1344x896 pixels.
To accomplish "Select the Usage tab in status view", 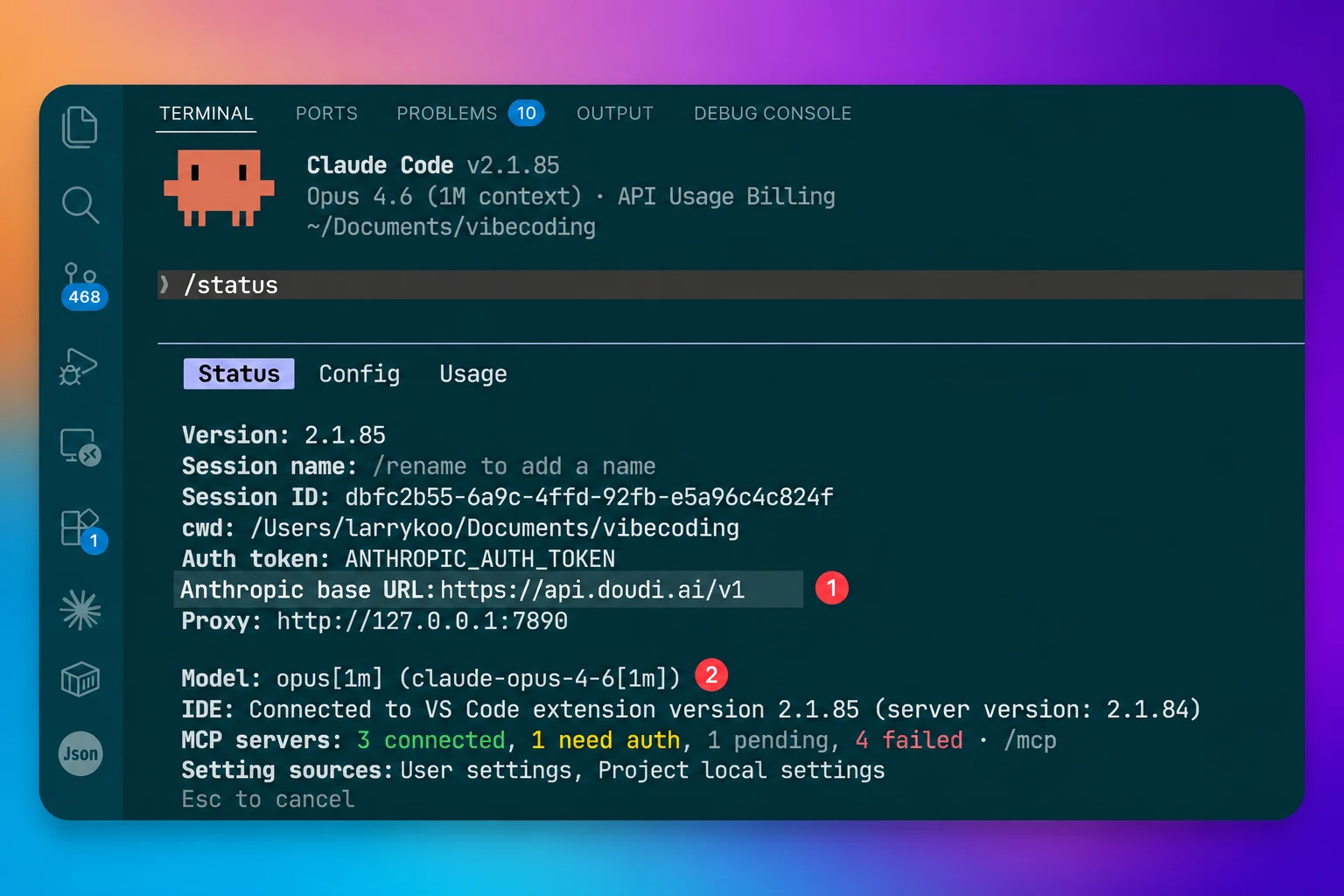I will [x=473, y=374].
